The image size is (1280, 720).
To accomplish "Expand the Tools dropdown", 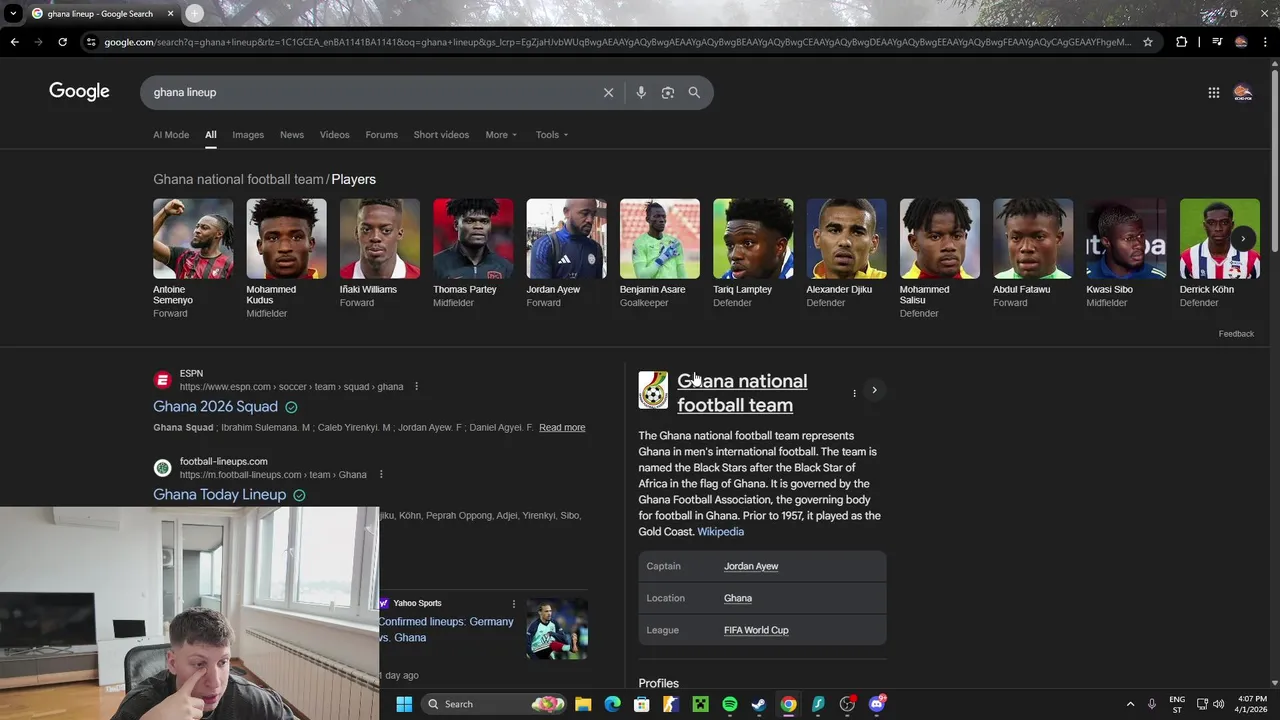I will (551, 135).
